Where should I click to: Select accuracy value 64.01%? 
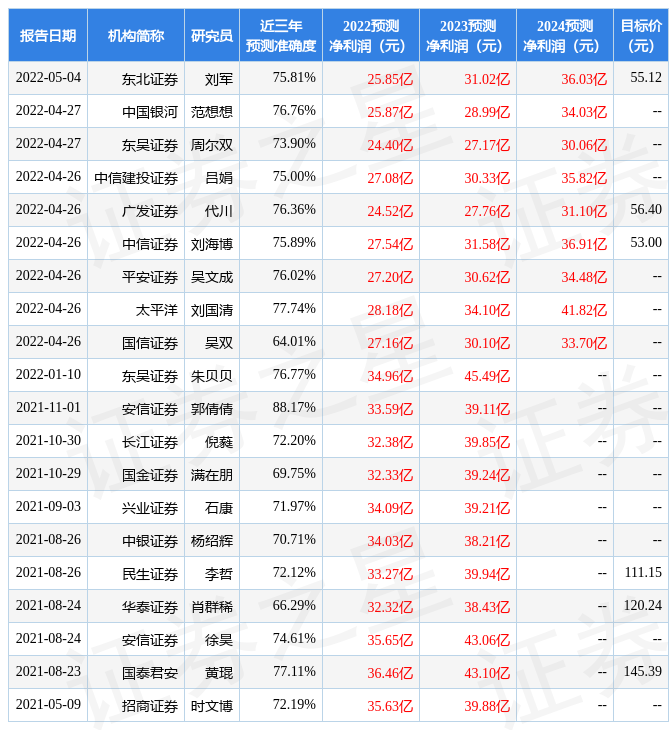click(x=294, y=342)
